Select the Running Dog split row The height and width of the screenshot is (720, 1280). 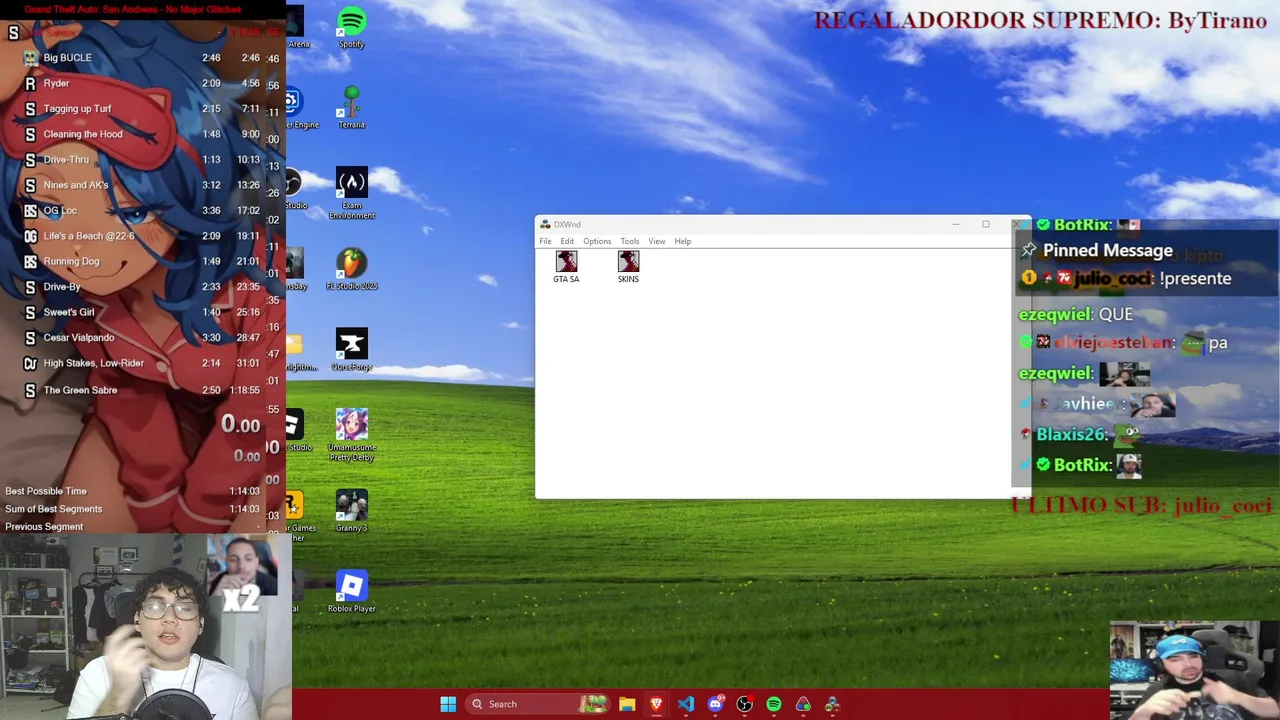[x=140, y=262]
